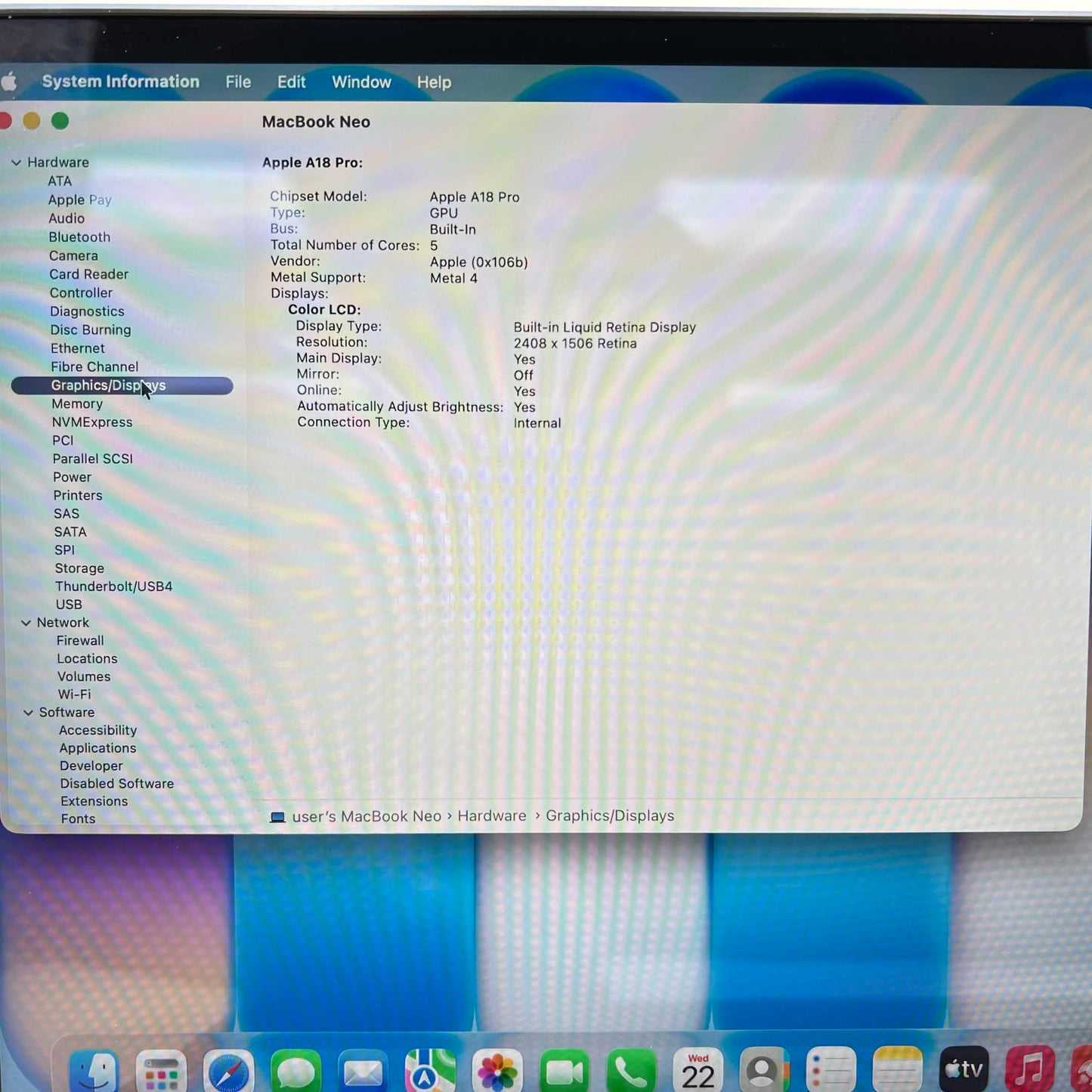Select Audio in the sidebar
Image resolution: width=1092 pixels, height=1092 pixels.
[x=67, y=218]
